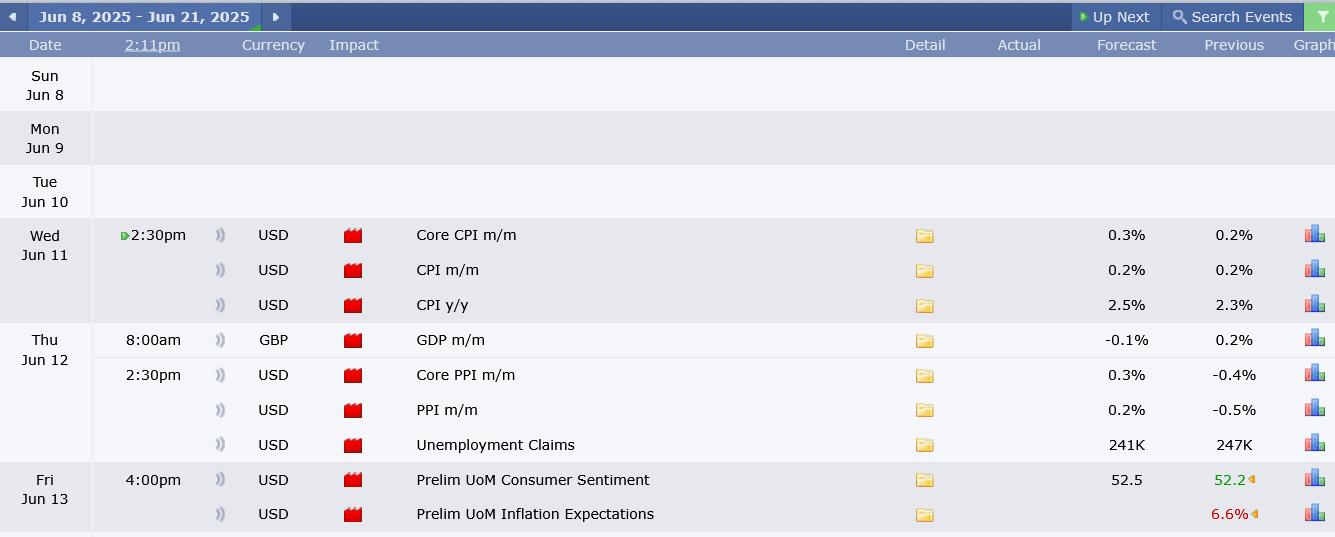Jump to Up Next event
The width and height of the screenshot is (1335, 537).
click(x=1115, y=17)
